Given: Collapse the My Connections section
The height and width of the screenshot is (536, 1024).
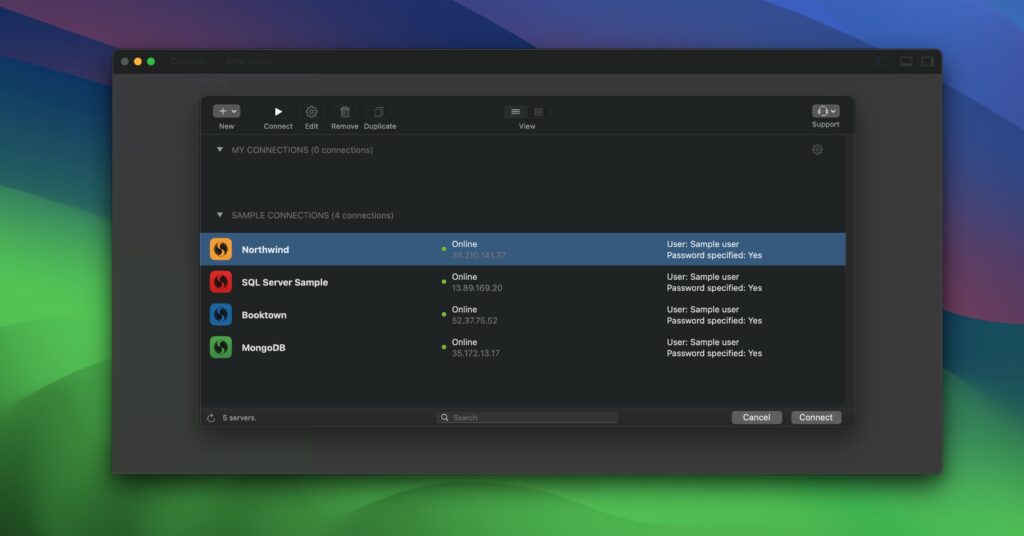Looking at the screenshot, I should coord(219,150).
